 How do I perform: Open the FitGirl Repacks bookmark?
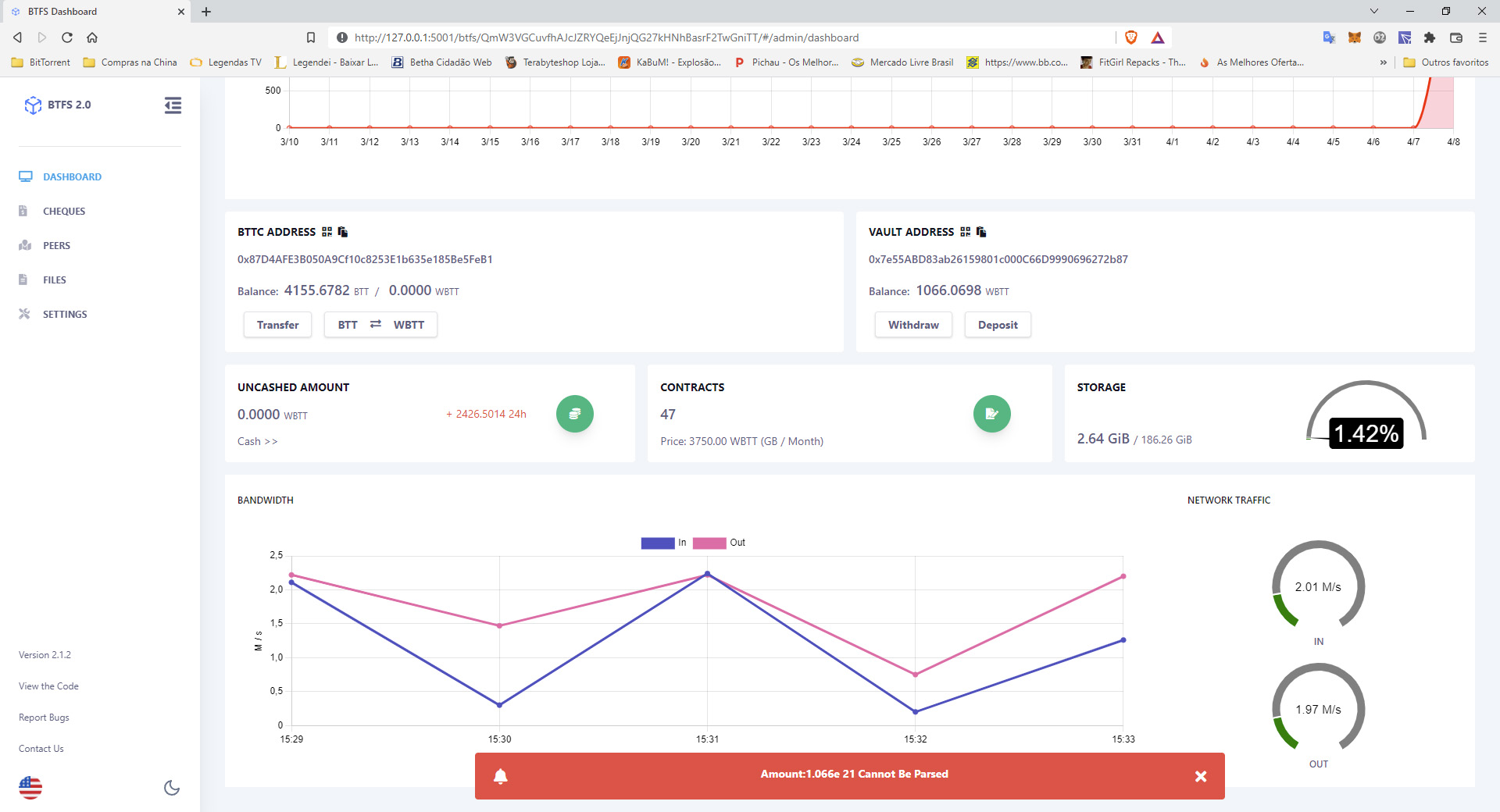coord(1133,62)
